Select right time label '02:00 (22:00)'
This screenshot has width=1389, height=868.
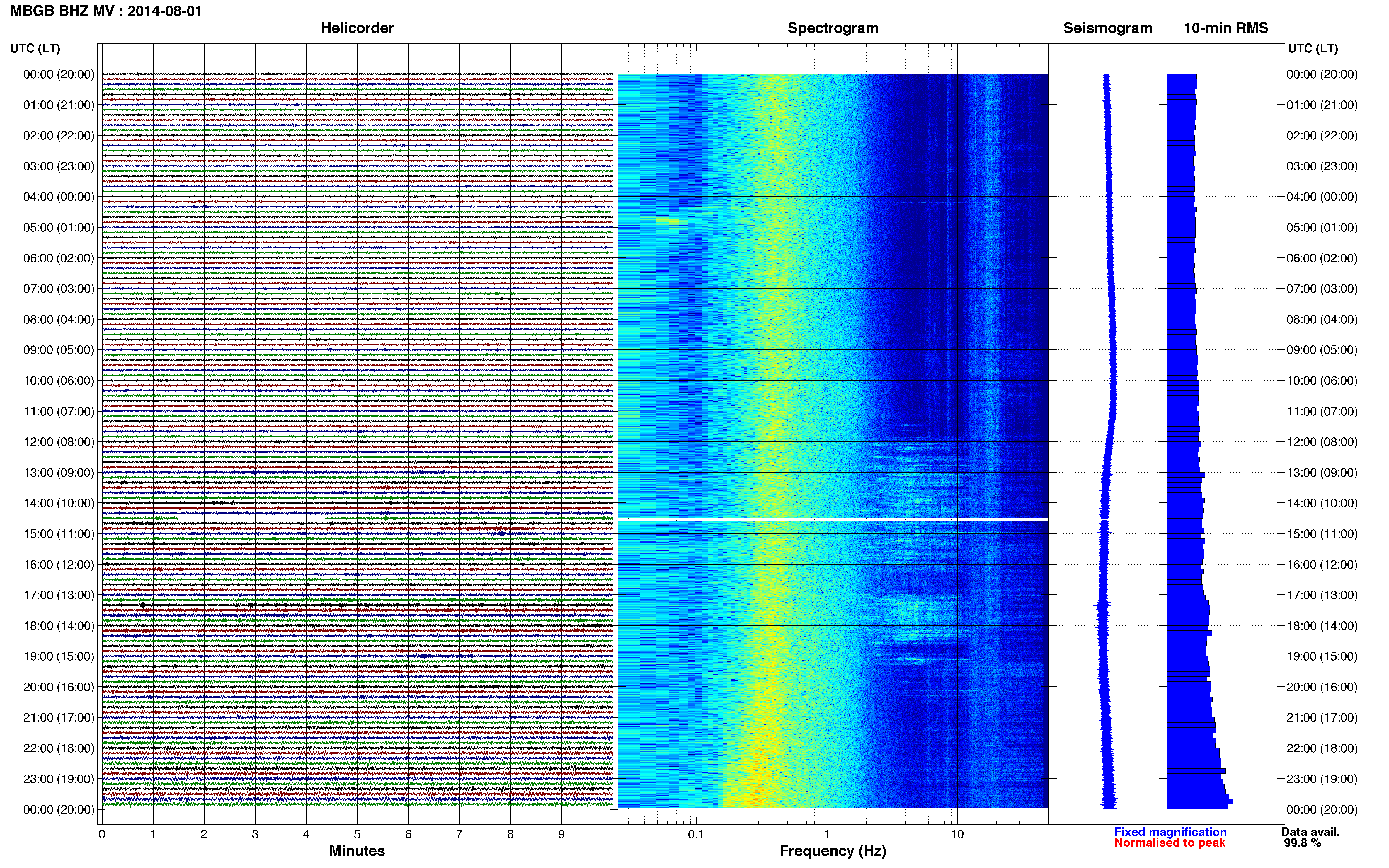tap(1322, 135)
